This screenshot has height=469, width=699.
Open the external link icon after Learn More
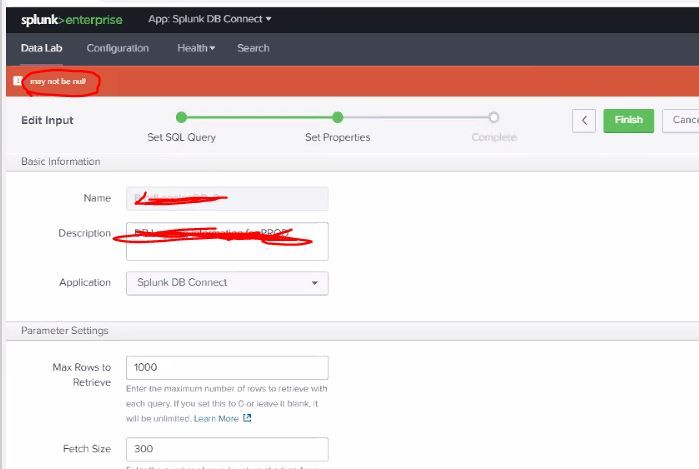point(248,418)
